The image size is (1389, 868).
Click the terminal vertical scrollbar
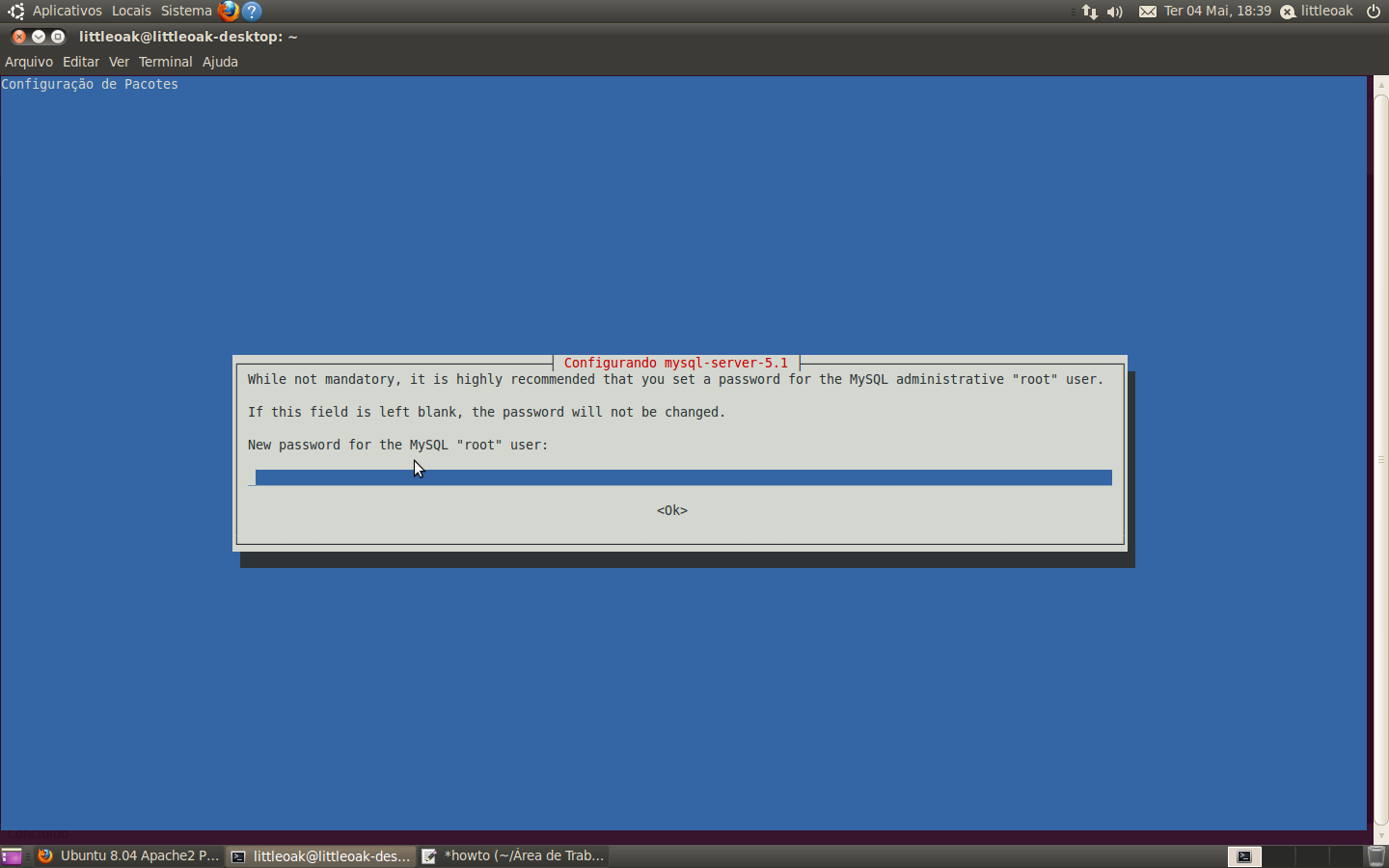click(1380, 459)
